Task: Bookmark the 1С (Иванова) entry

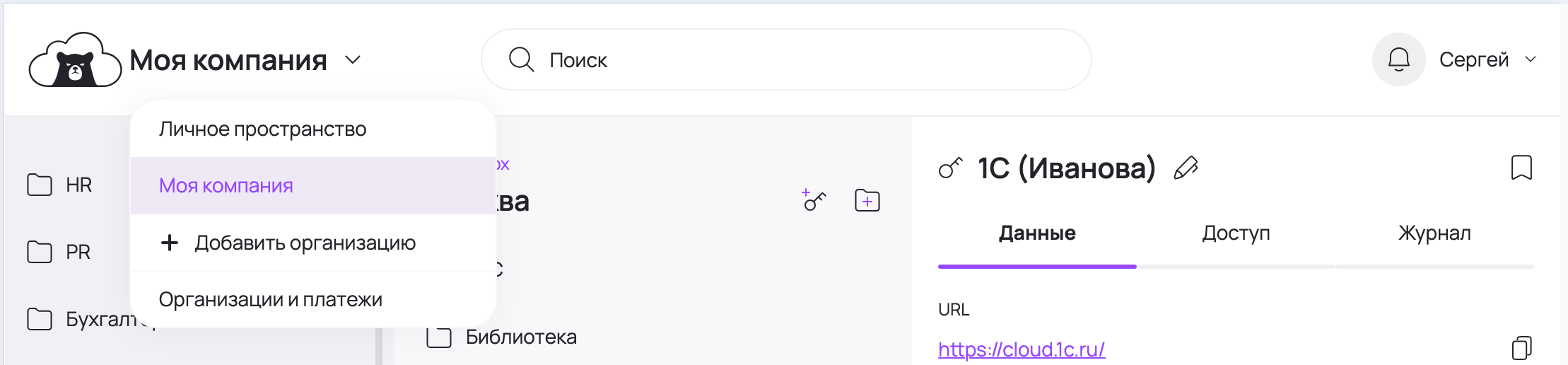Action: coord(1521,168)
